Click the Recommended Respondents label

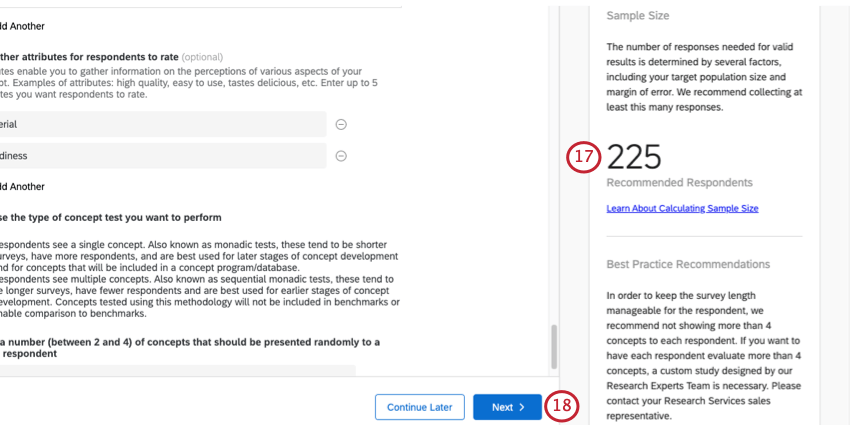click(679, 183)
